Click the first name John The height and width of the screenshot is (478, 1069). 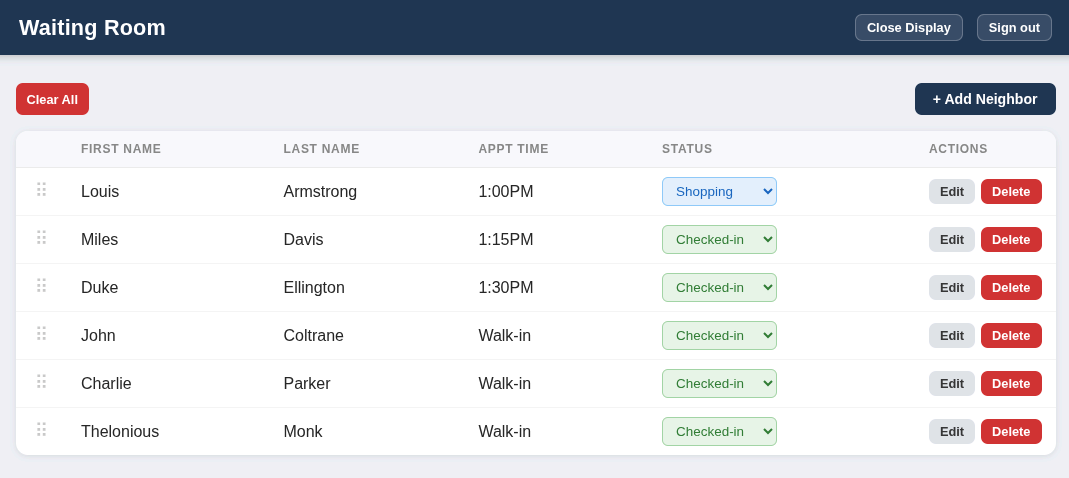pyautogui.click(x=98, y=335)
